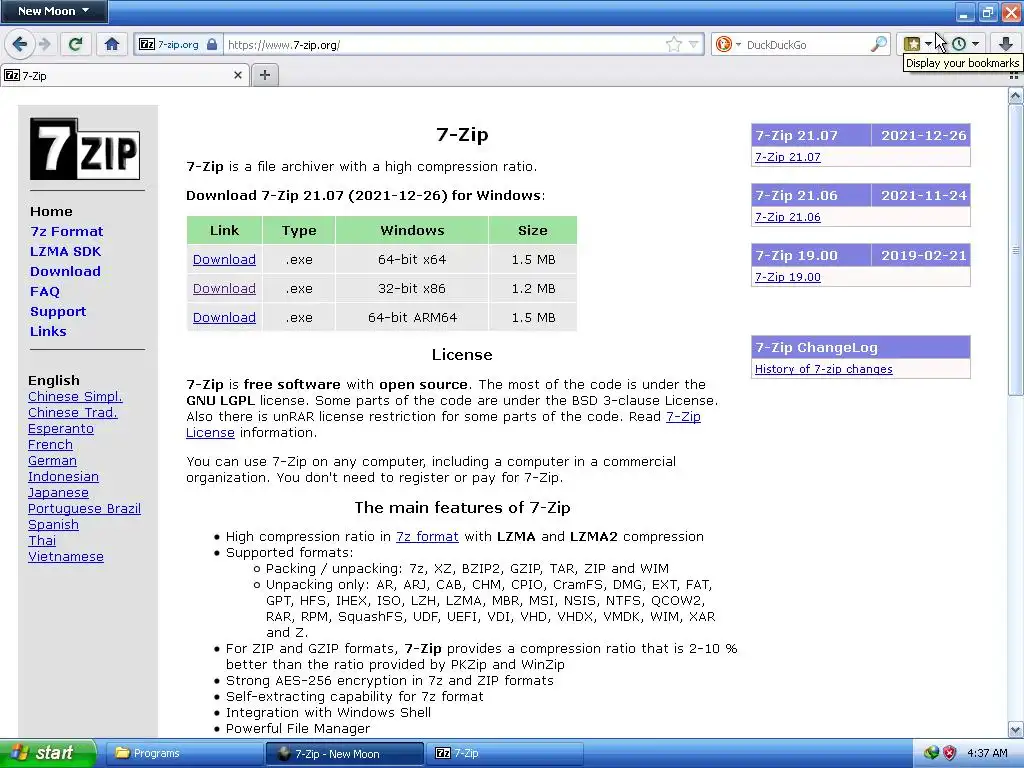1024x768 pixels.
Task: Click the page scrollbar down arrow
Action: click(x=1015, y=729)
